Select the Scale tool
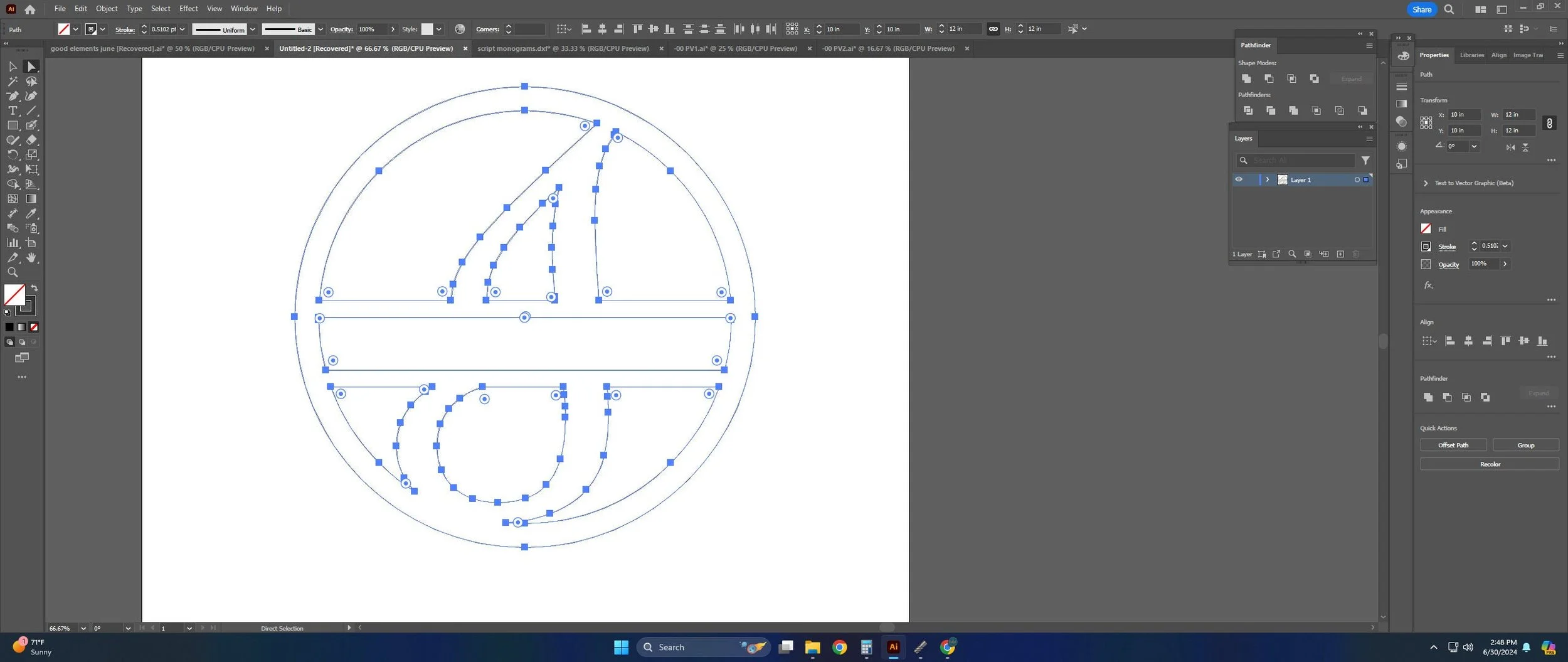The width and height of the screenshot is (1568, 662). tap(31, 154)
